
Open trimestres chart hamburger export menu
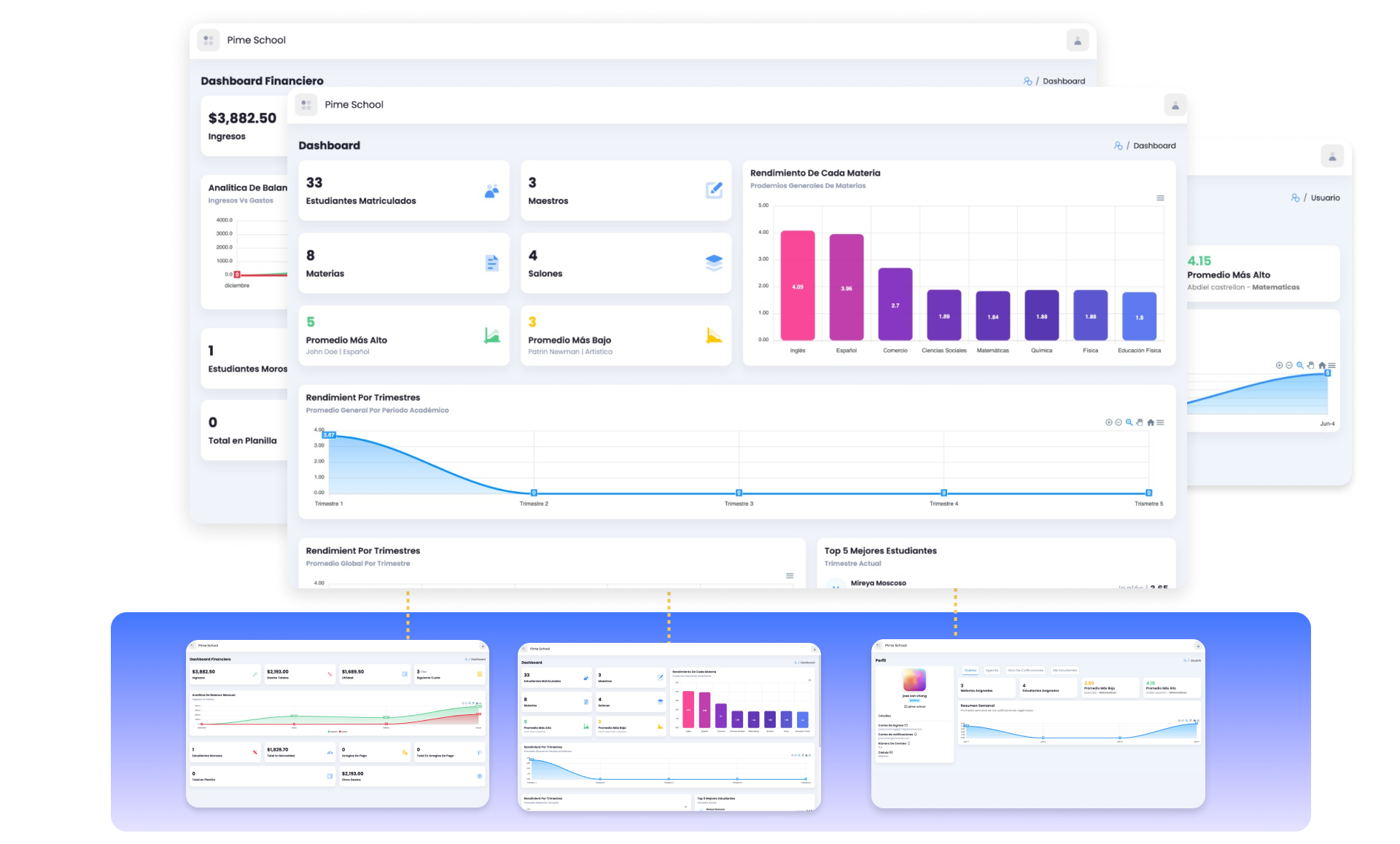click(x=1160, y=423)
